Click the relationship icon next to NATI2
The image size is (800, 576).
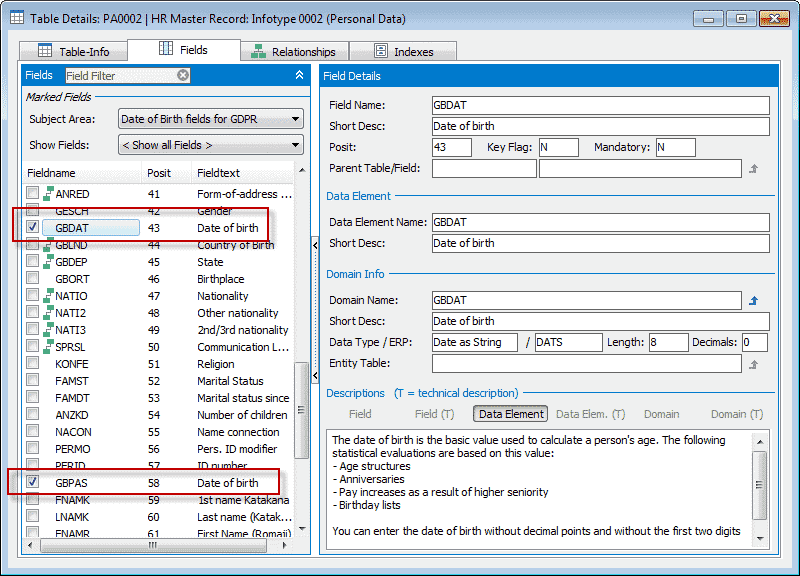[x=48, y=313]
